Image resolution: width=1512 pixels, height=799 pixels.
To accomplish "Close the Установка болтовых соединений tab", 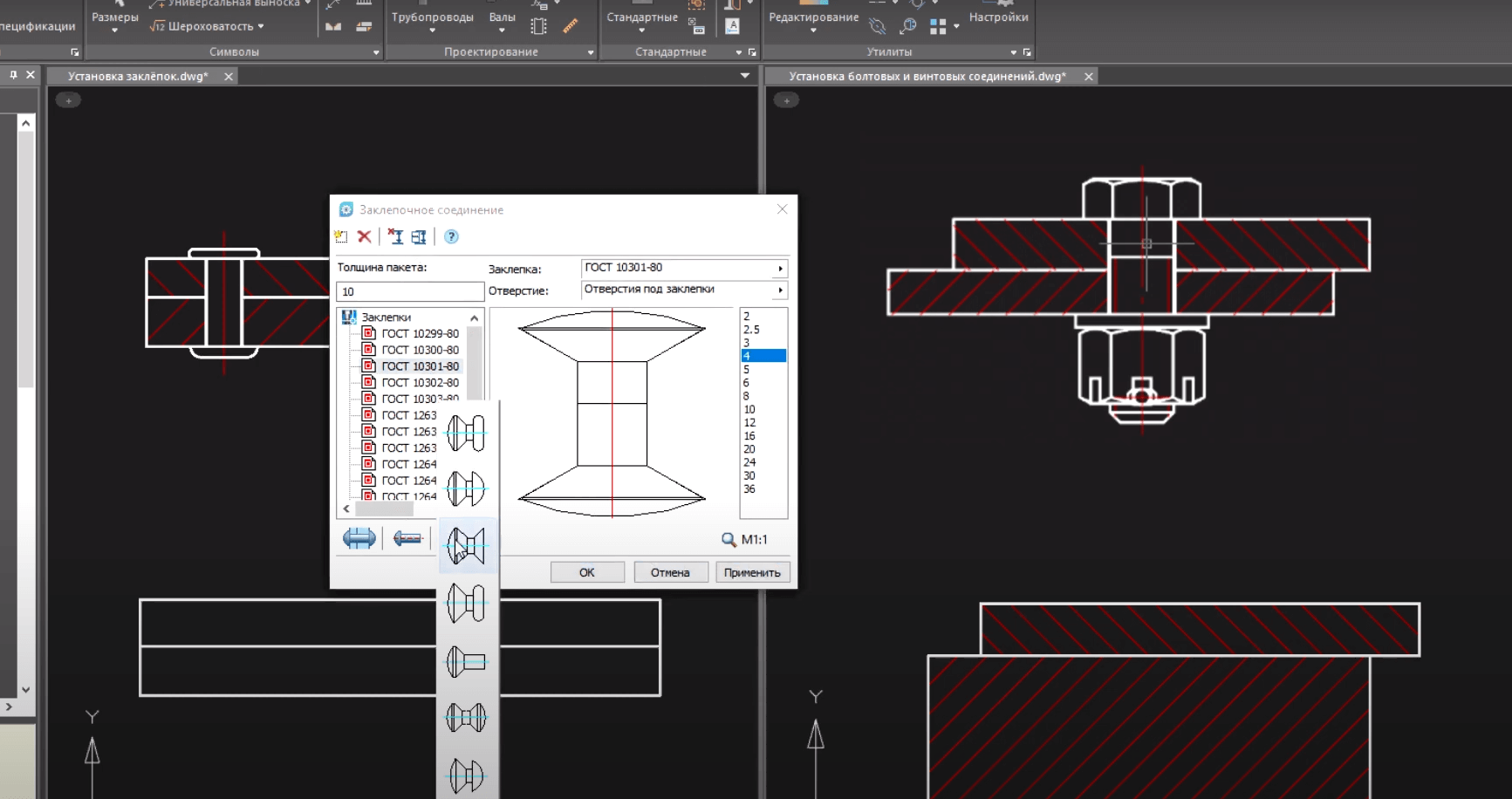I will tap(1089, 77).
